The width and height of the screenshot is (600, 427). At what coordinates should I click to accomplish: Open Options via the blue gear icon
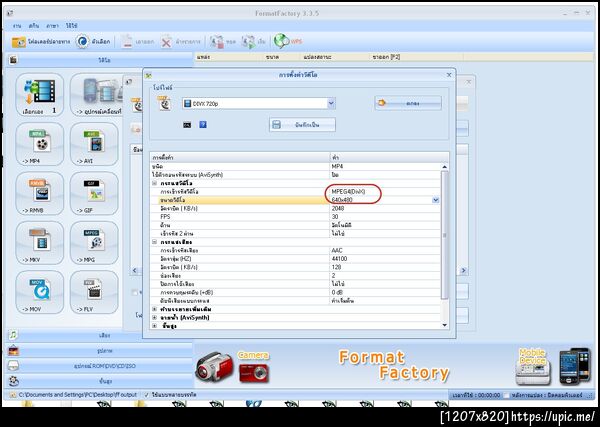[82, 41]
